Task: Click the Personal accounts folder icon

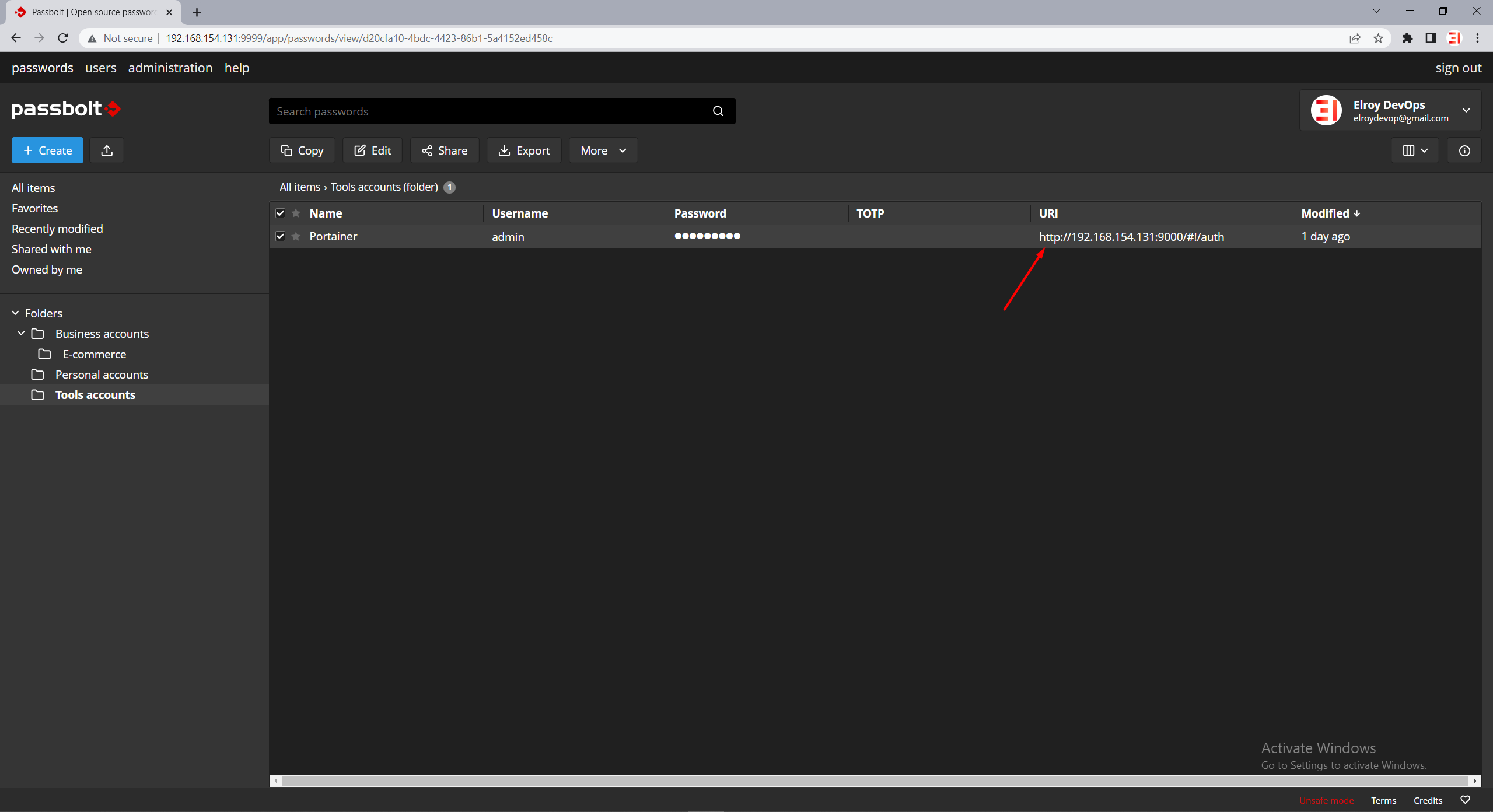Action: 37,374
